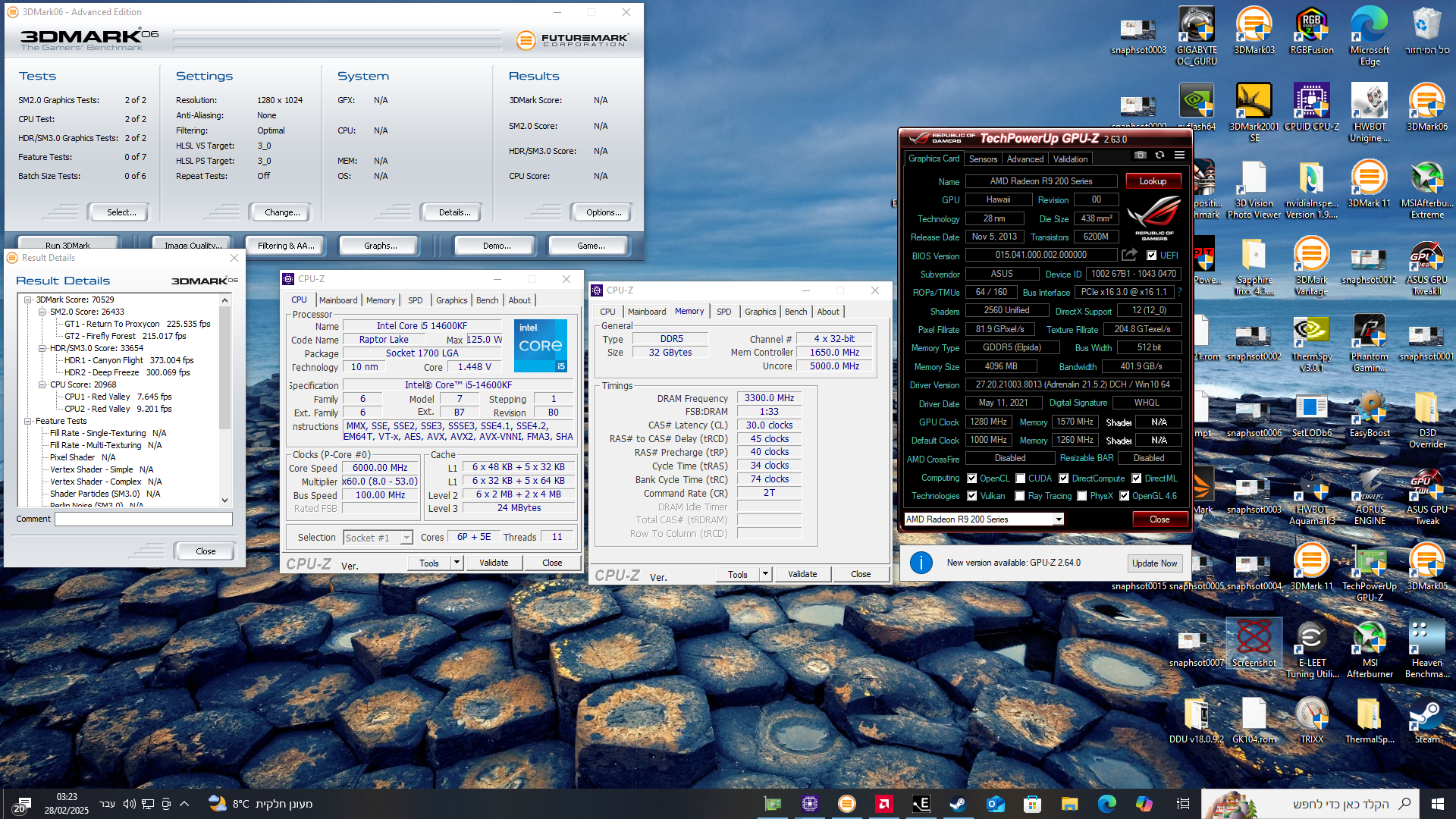The height and width of the screenshot is (819, 1456).
Task: Click Validate in the CPU-Z Memory window
Action: pos(802,574)
